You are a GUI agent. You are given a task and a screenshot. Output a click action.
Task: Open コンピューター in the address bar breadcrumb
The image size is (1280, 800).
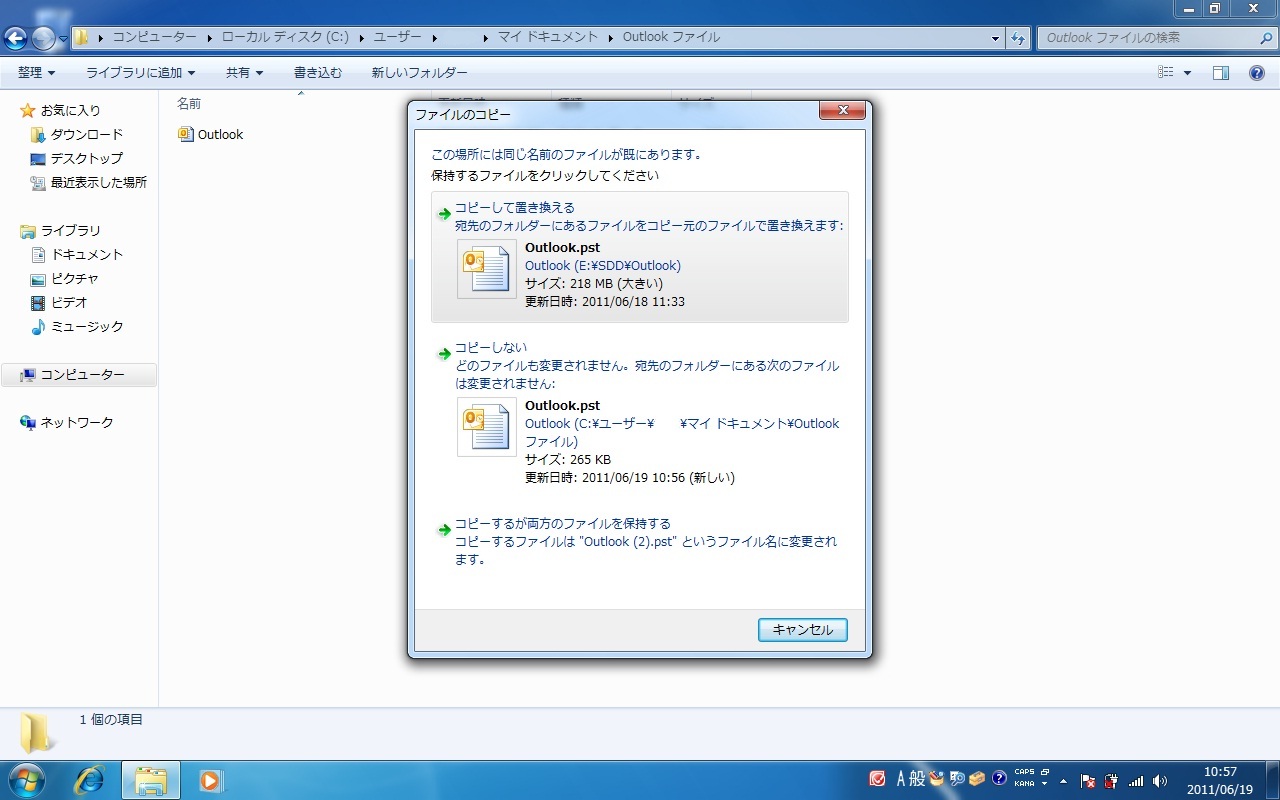click(x=154, y=38)
